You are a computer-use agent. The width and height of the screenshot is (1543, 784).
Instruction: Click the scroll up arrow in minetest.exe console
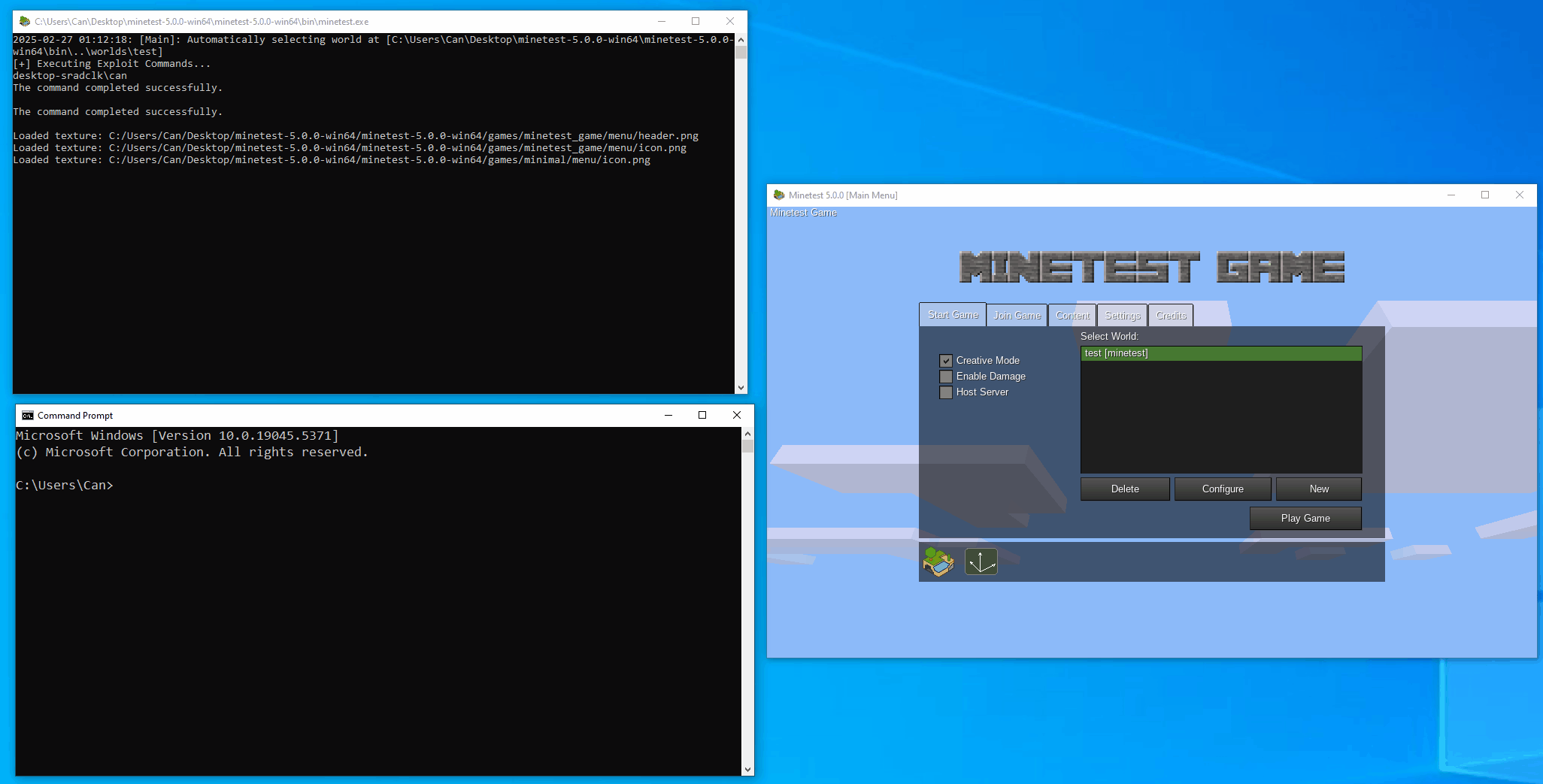(741, 40)
